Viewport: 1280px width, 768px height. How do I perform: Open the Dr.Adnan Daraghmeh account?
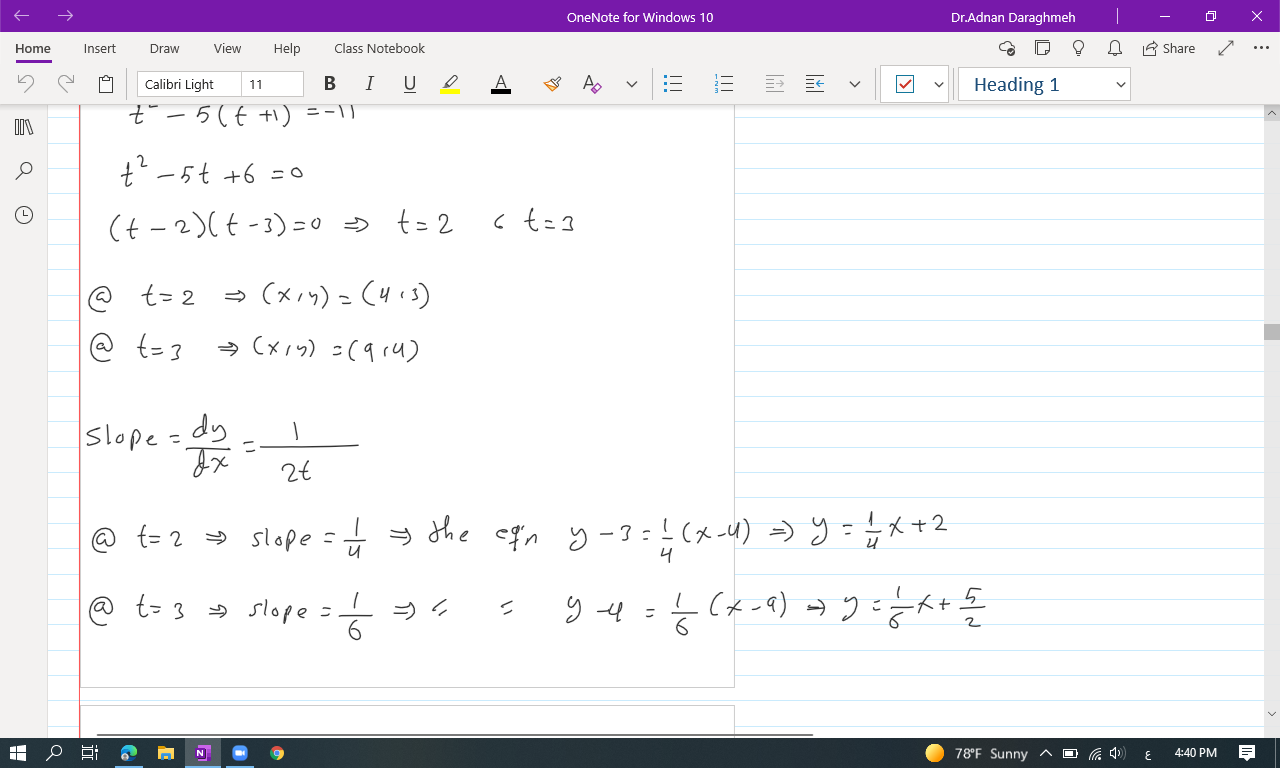click(1013, 17)
